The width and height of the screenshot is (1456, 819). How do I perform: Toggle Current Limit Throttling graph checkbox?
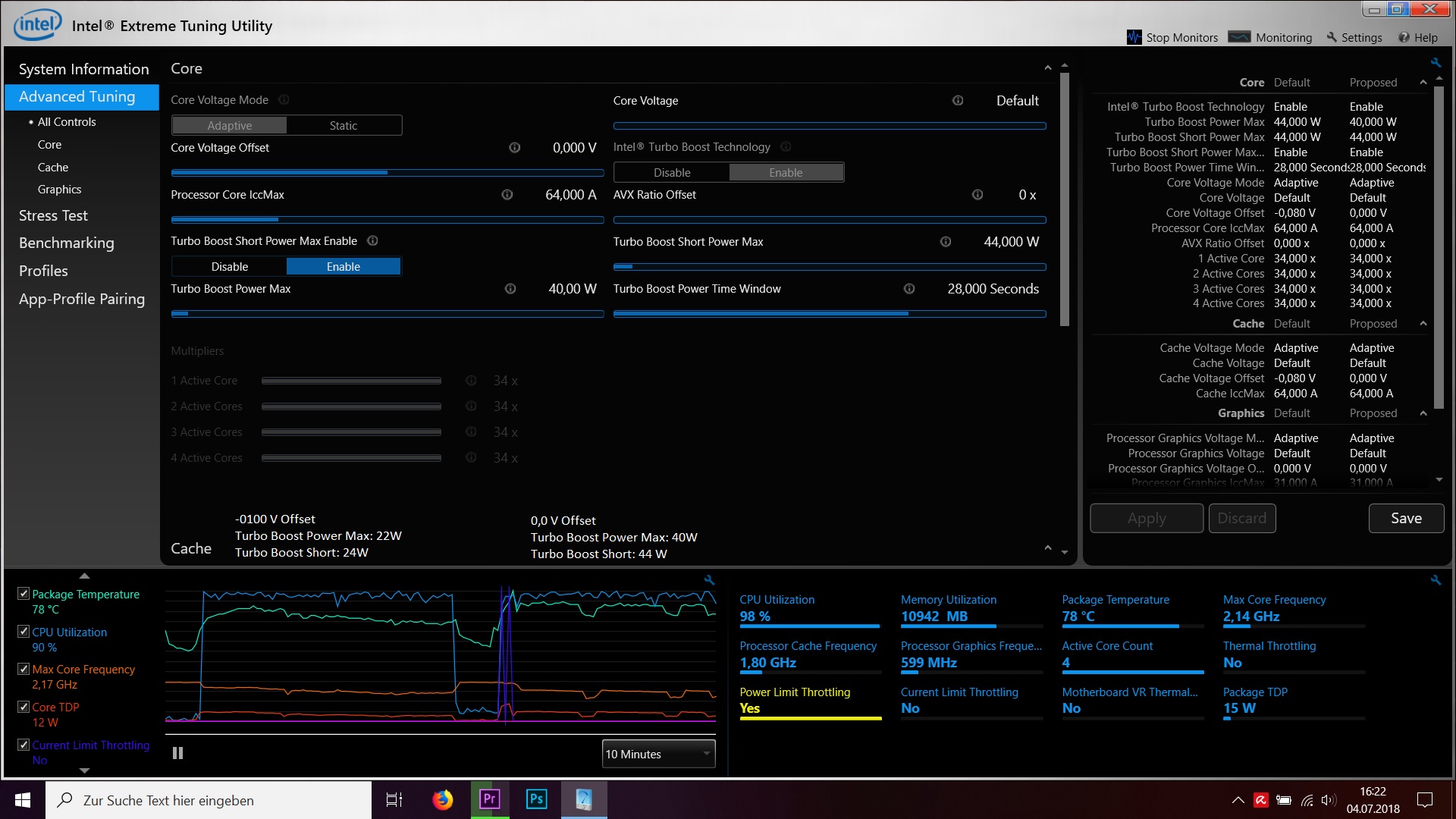pos(24,745)
